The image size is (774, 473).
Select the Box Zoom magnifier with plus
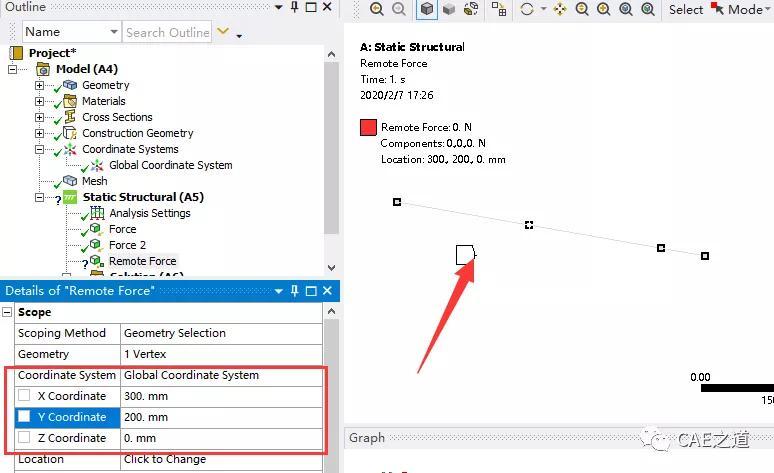[x=604, y=9]
